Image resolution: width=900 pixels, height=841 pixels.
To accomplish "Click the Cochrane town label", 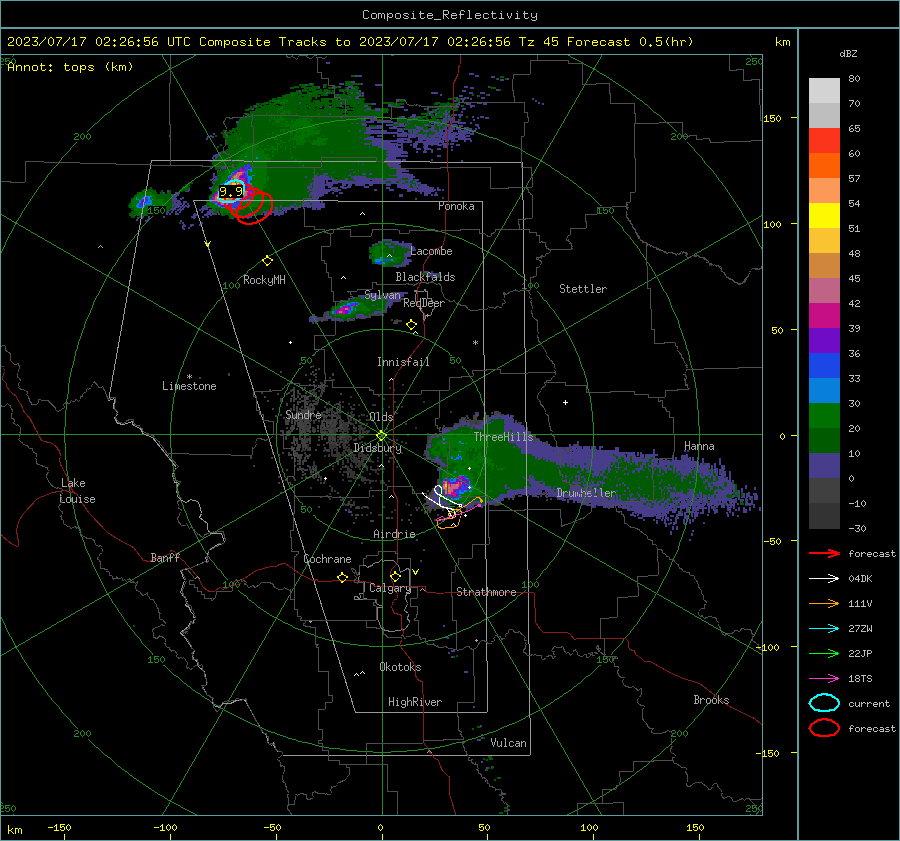I will [x=327, y=559].
